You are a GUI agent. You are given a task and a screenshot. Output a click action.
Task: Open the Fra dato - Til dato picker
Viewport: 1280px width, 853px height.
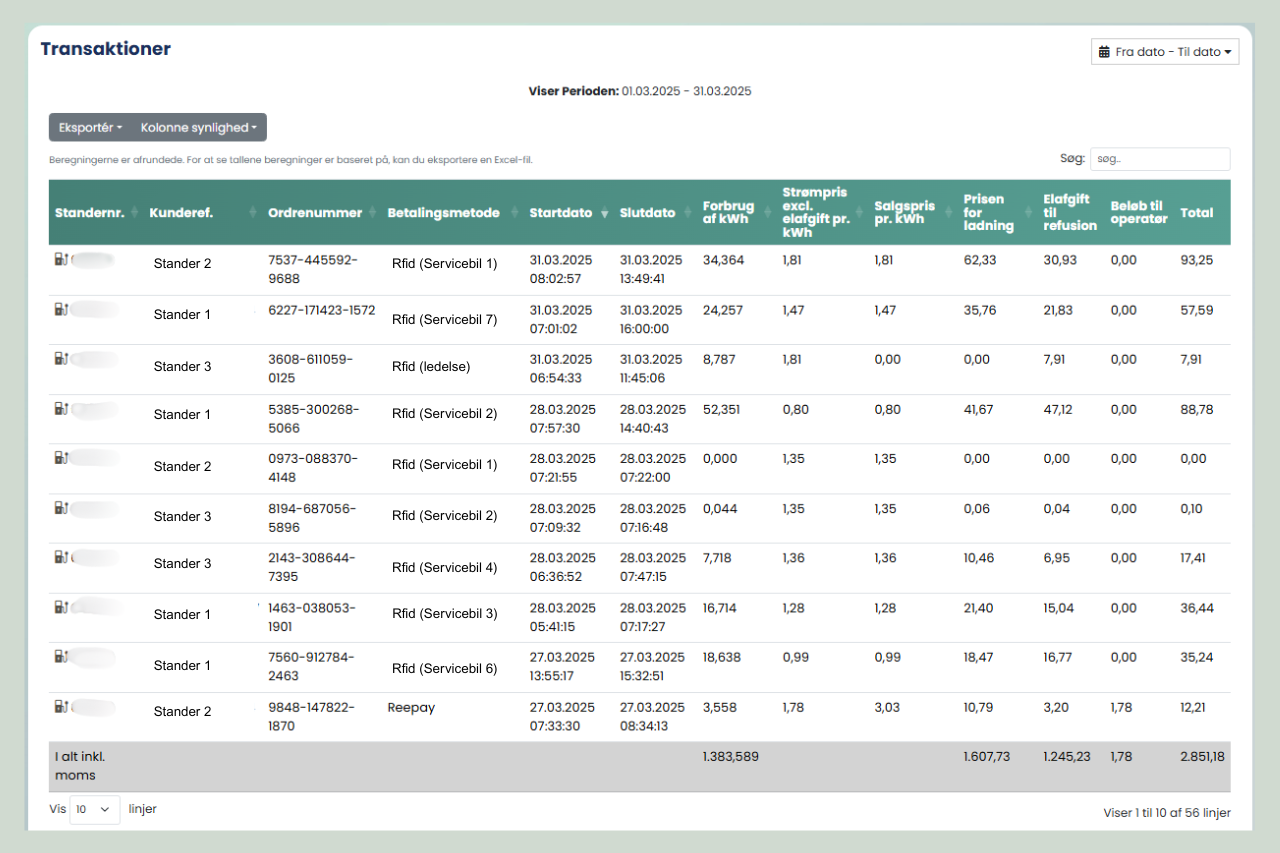tap(1165, 52)
